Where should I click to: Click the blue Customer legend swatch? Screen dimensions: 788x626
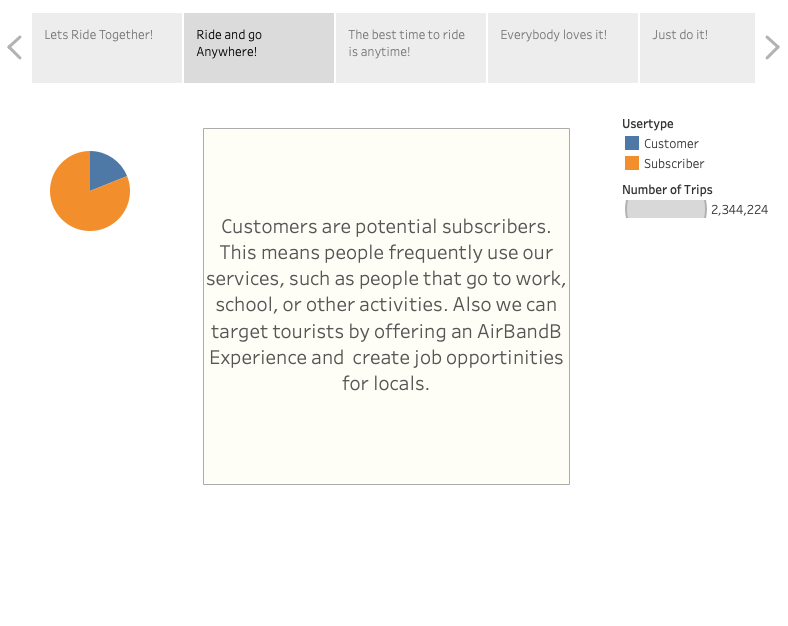click(632, 143)
